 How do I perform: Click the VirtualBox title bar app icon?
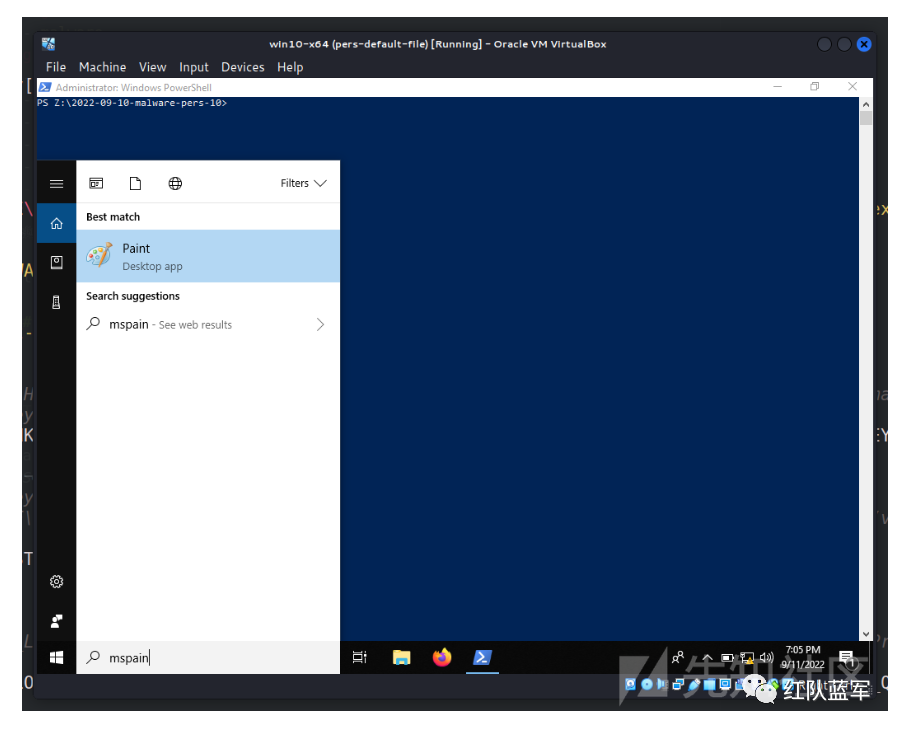(49, 44)
